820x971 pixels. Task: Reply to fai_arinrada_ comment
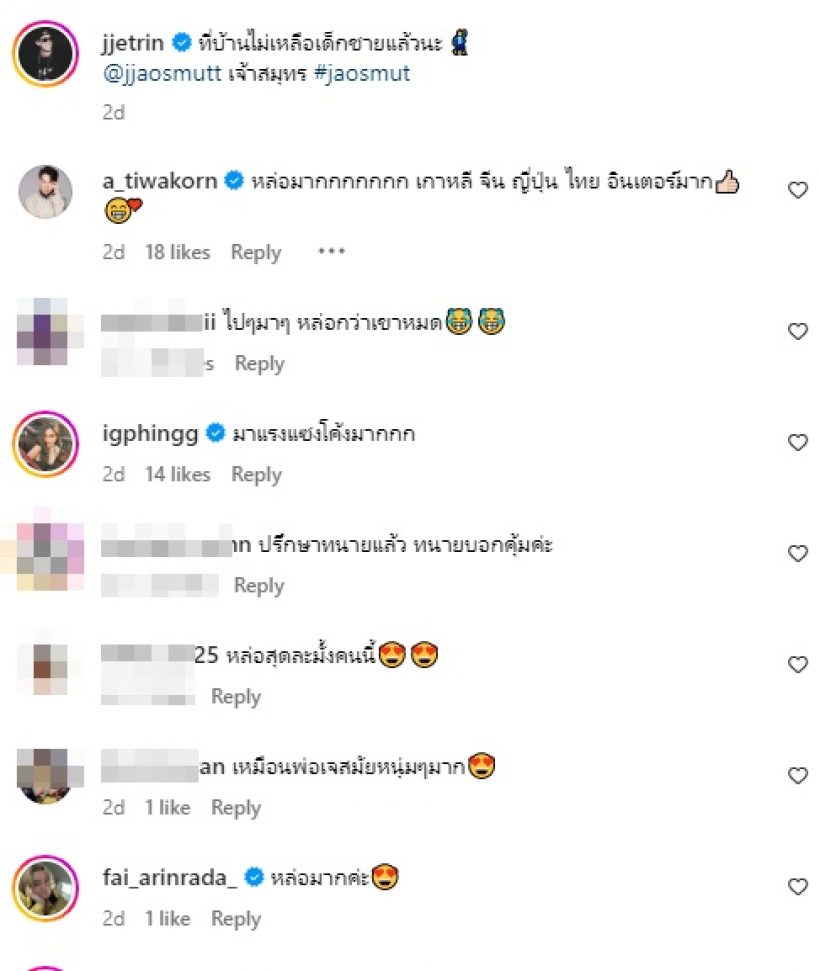[236, 919]
